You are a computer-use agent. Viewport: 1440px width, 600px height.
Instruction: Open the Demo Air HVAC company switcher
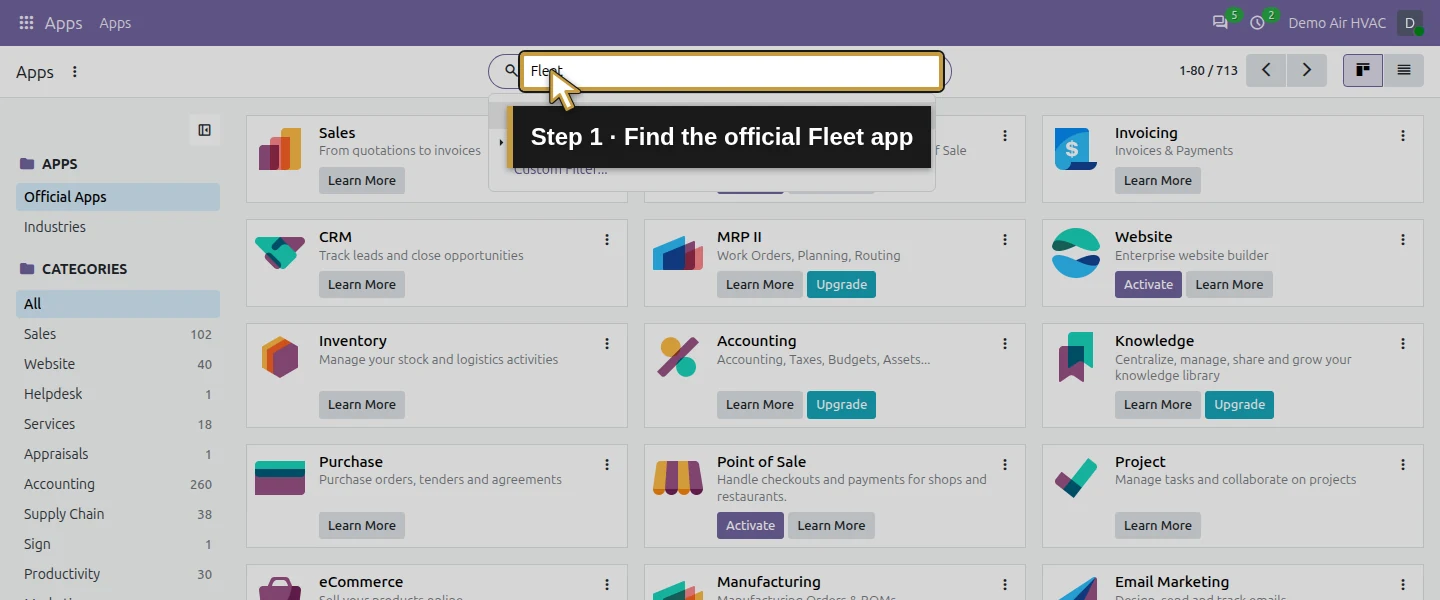1337,23
